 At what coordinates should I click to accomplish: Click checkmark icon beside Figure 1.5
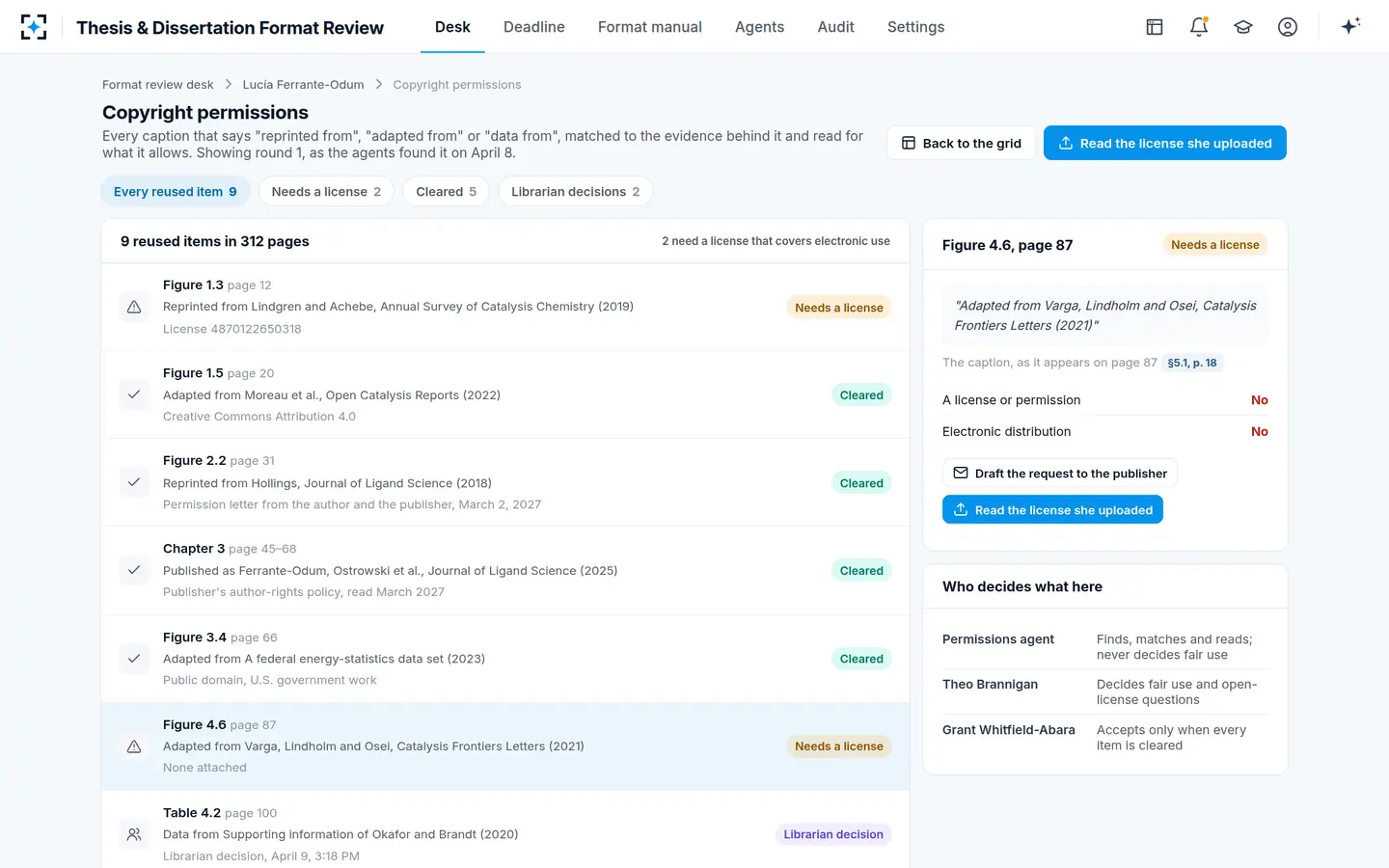tap(134, 394)
